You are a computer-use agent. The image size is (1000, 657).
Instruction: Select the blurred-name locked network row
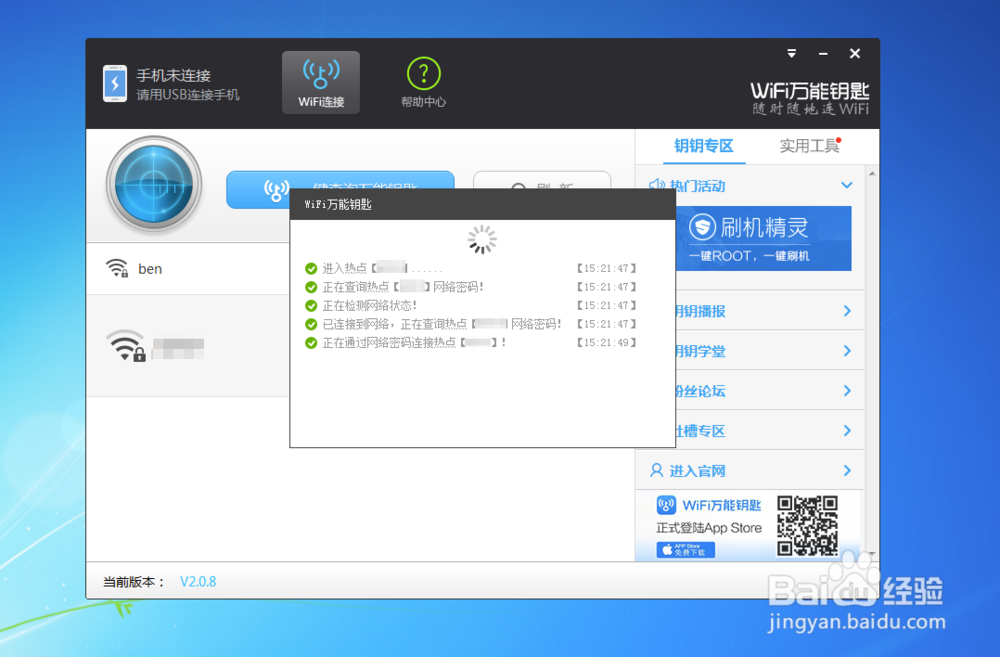click(x=188, y=346)
